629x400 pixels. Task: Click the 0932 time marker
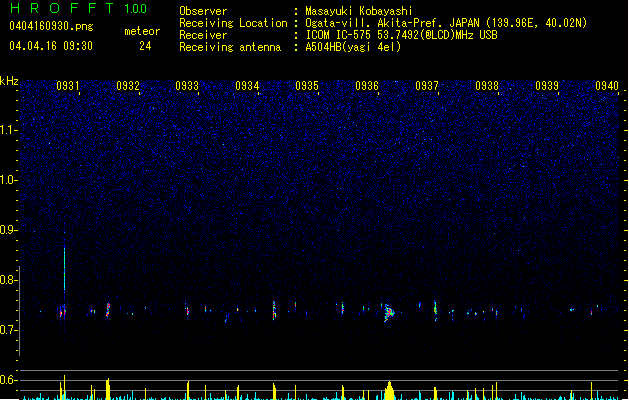(x=128, y=86)
